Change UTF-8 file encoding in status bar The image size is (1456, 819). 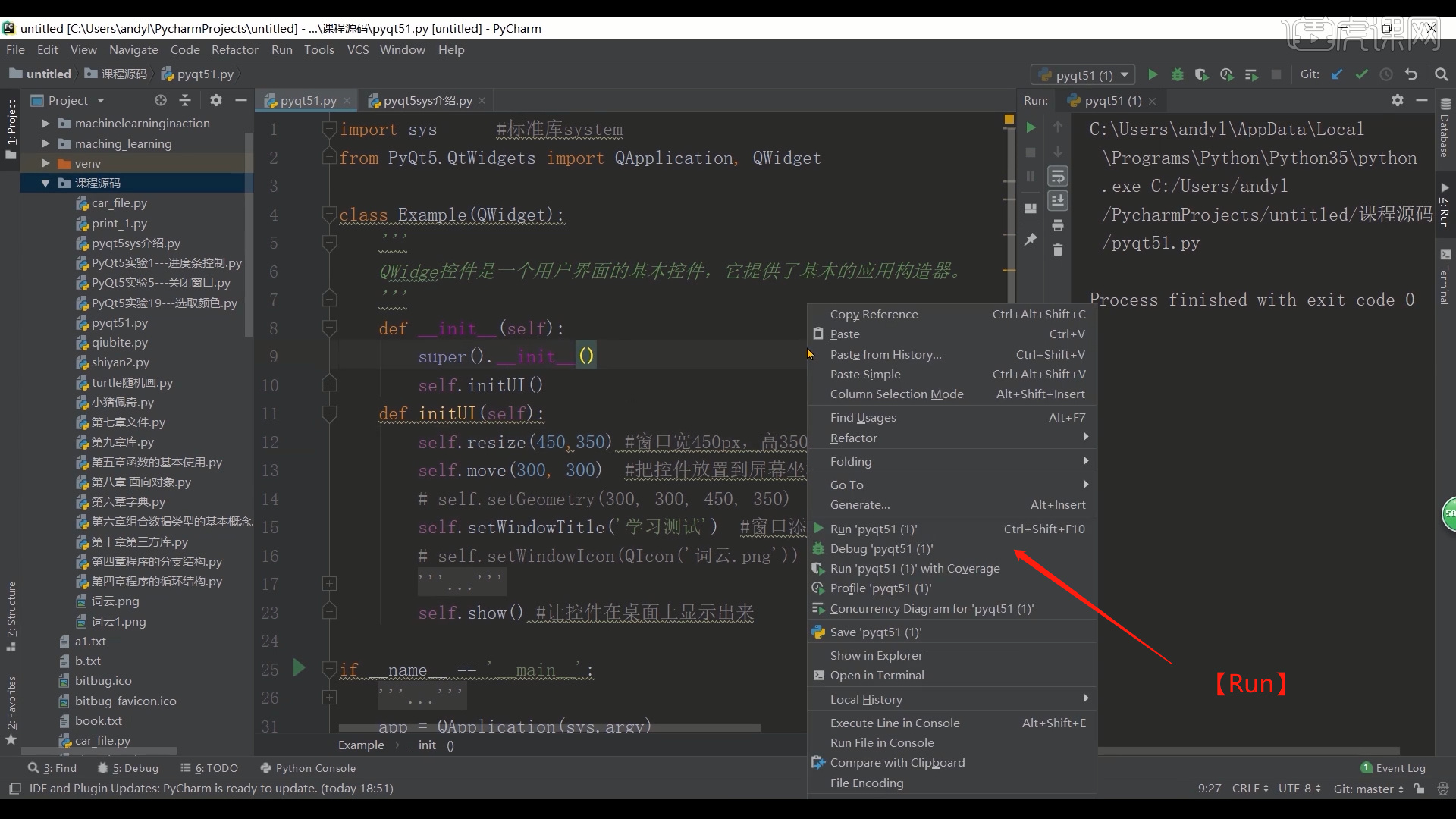coord(1300,789)
